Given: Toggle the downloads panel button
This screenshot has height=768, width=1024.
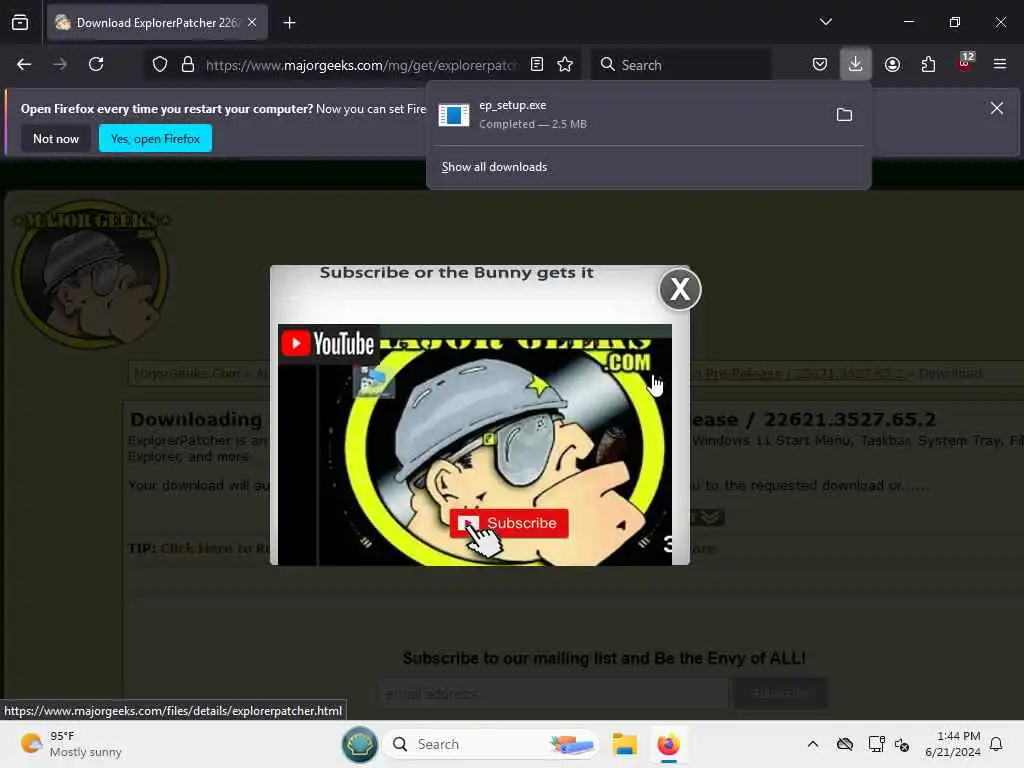Looking at the screenshot, I should point(856,64).
